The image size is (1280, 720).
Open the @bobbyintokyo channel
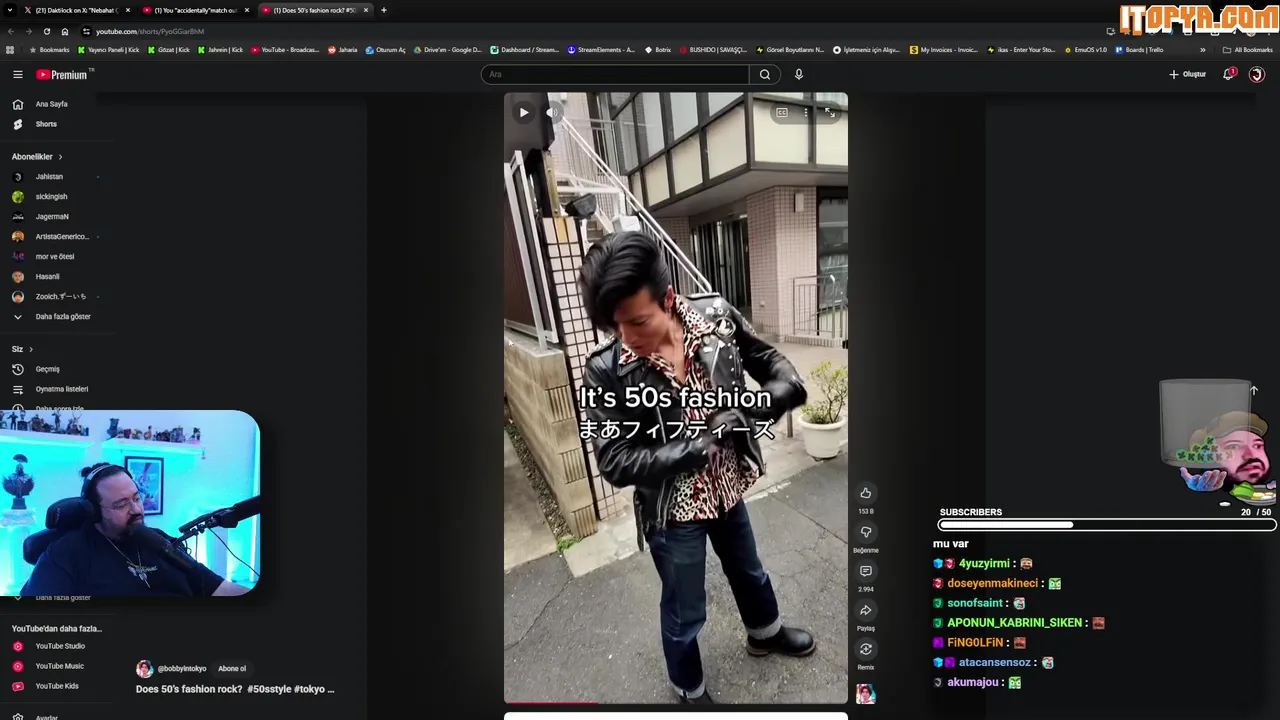pos(181,669)
